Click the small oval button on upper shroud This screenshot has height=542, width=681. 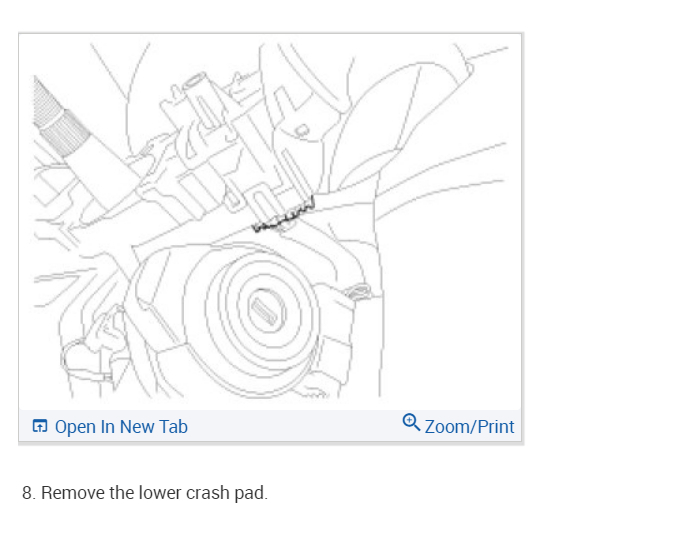tap(301, 130)
